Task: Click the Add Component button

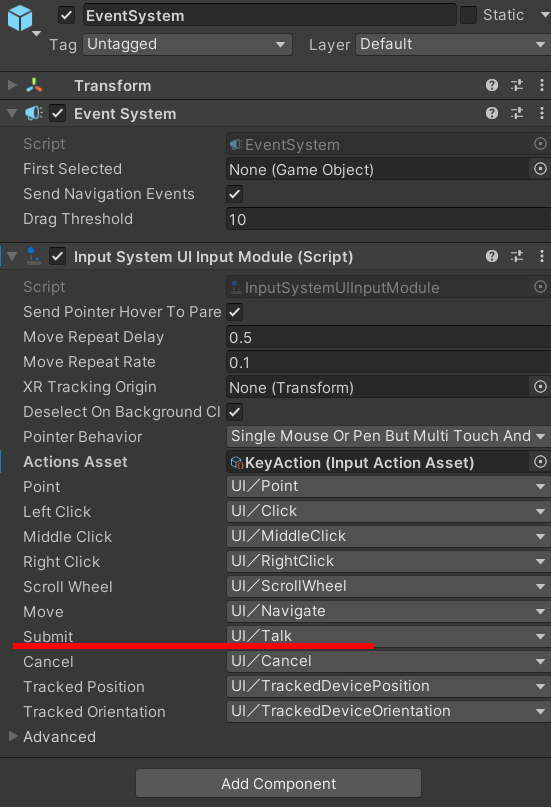Action: tap(278, 783)
